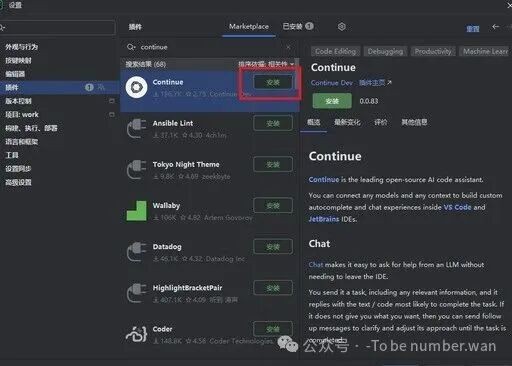
Task: Select the Ansible Lint result row title
Action: click(x=173, y=123)
